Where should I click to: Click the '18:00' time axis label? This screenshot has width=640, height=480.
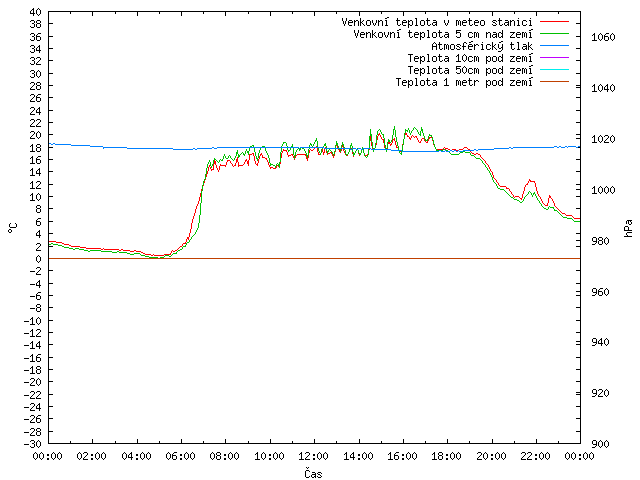tap(447, 456)
